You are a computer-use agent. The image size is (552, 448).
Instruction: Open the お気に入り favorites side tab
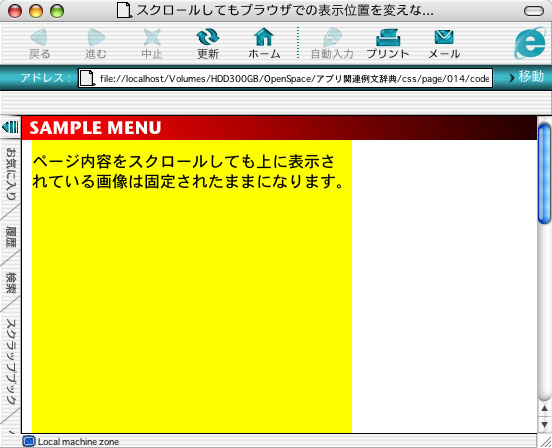[11, 173]
